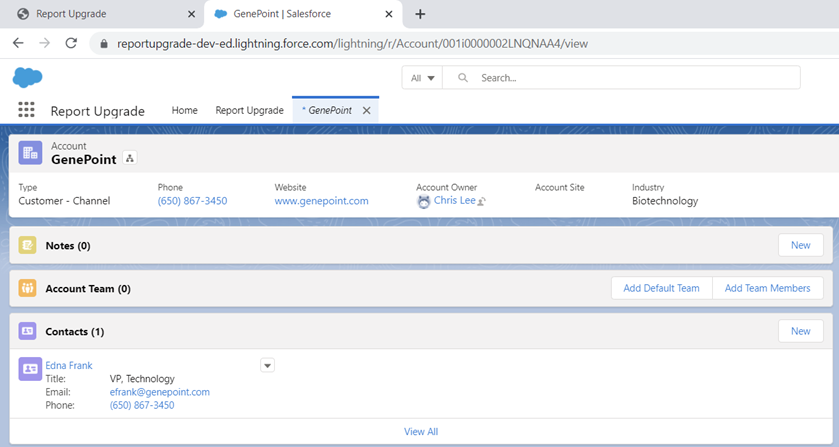Click the browser forward arrow
This screenshot has height=447, width=839.
(44, 43)
